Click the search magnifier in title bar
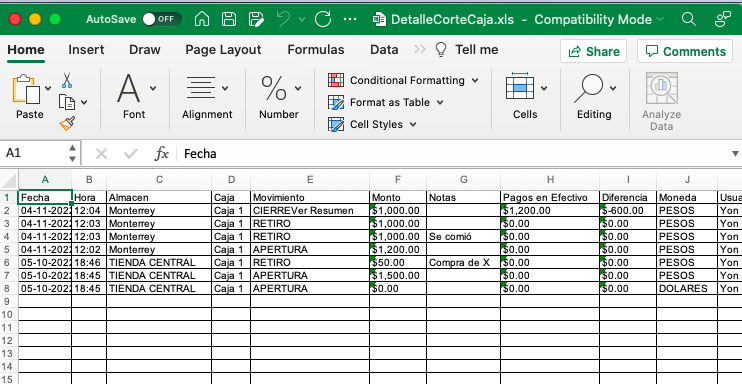Screen dimensions: 742x384 click(689, 19)
